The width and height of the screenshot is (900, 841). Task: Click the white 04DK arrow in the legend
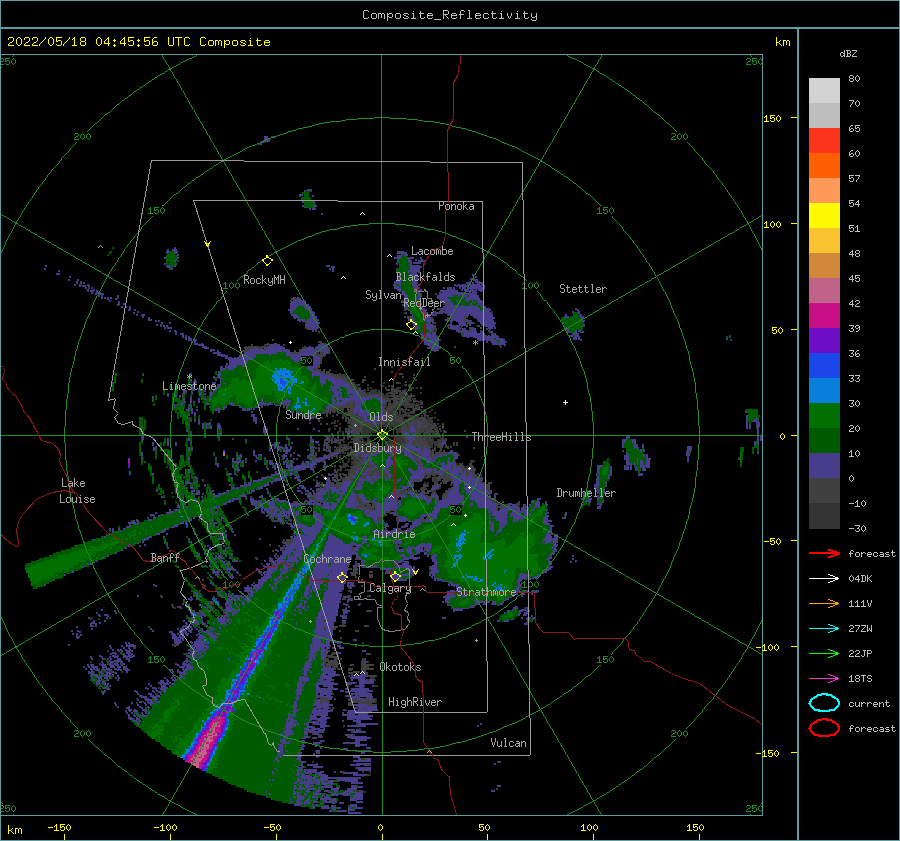click(824, 579)
